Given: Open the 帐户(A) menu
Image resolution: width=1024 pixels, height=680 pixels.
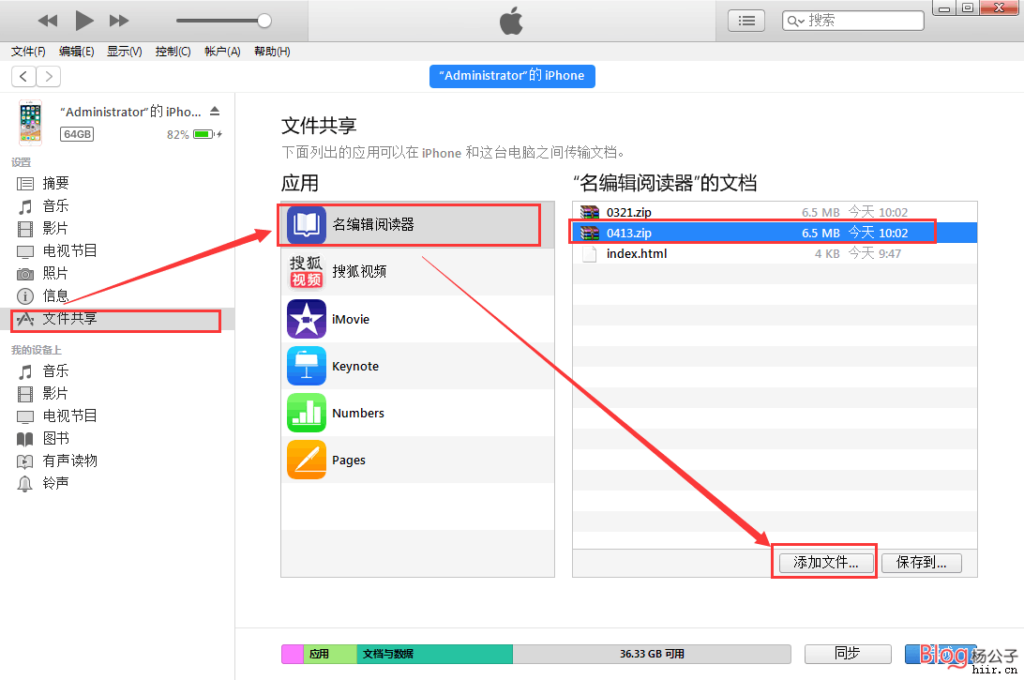Looking at the screenshot, I should [x=222, y=52].
